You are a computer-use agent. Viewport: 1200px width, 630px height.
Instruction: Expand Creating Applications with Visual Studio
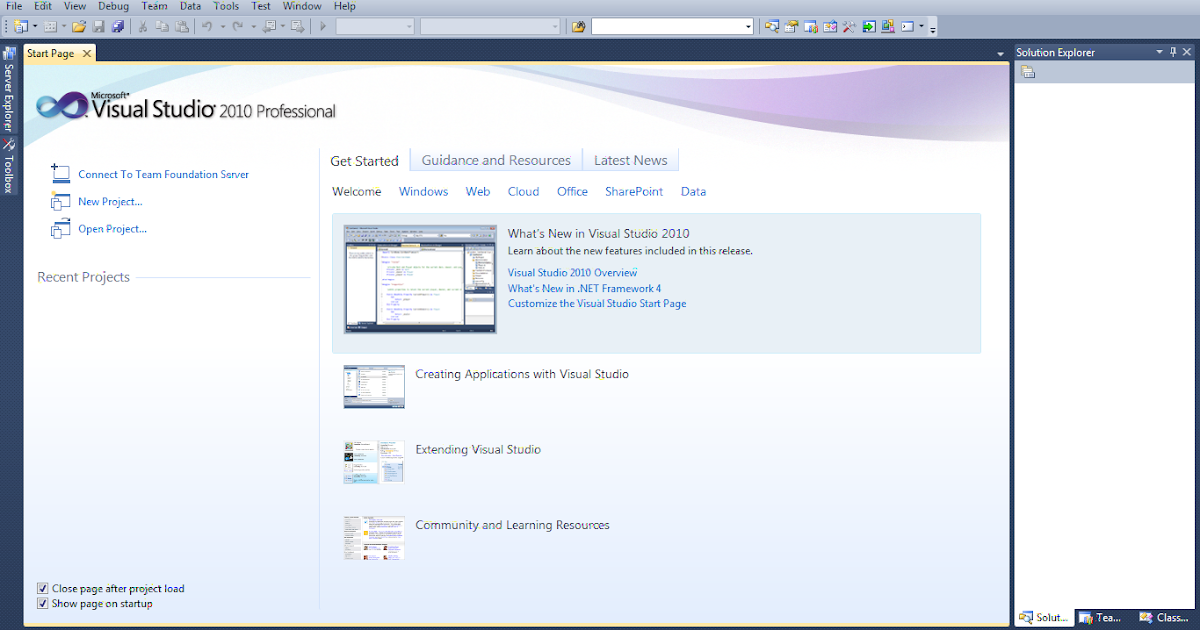tap(522, 374)
